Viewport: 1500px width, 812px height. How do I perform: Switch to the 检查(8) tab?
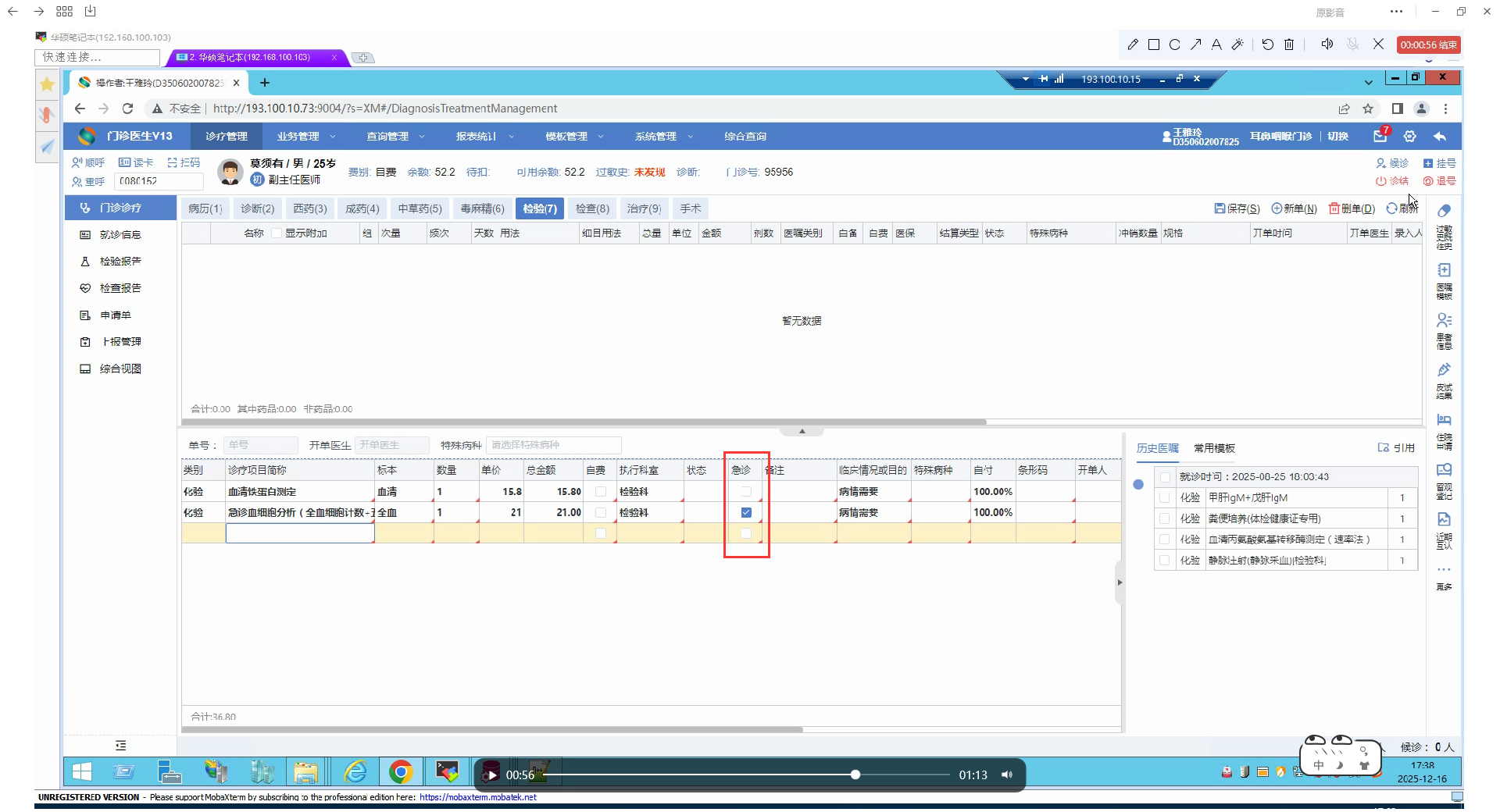[x=592, y=208]
